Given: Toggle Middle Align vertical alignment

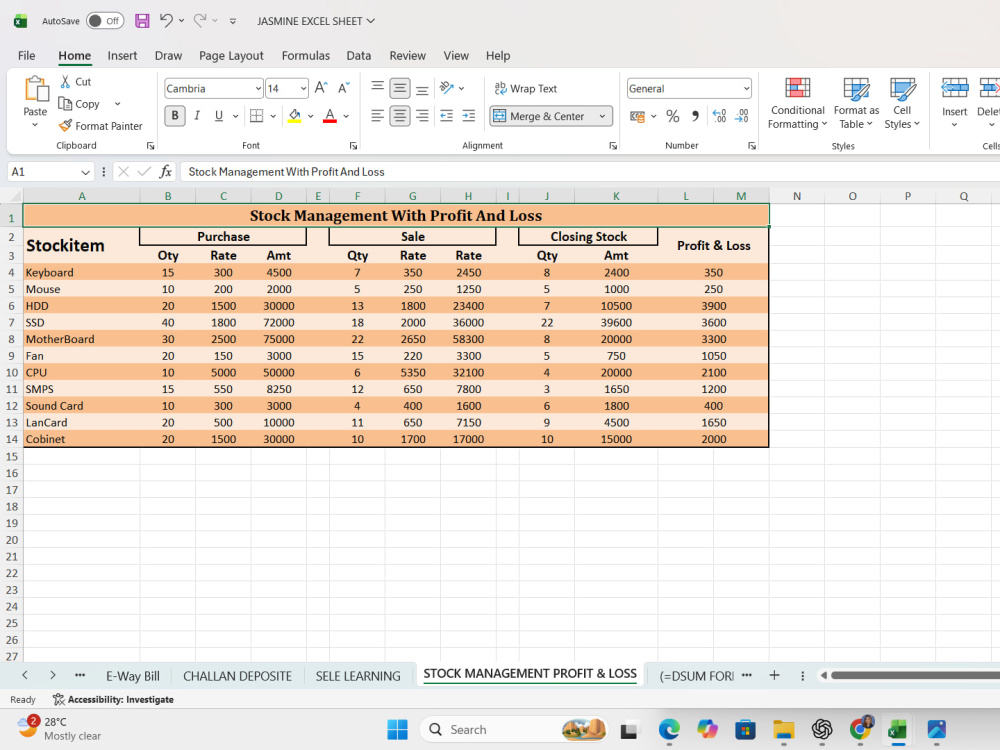Looking at the screenshot, I should pyautogui.click(x=400, y=88).
